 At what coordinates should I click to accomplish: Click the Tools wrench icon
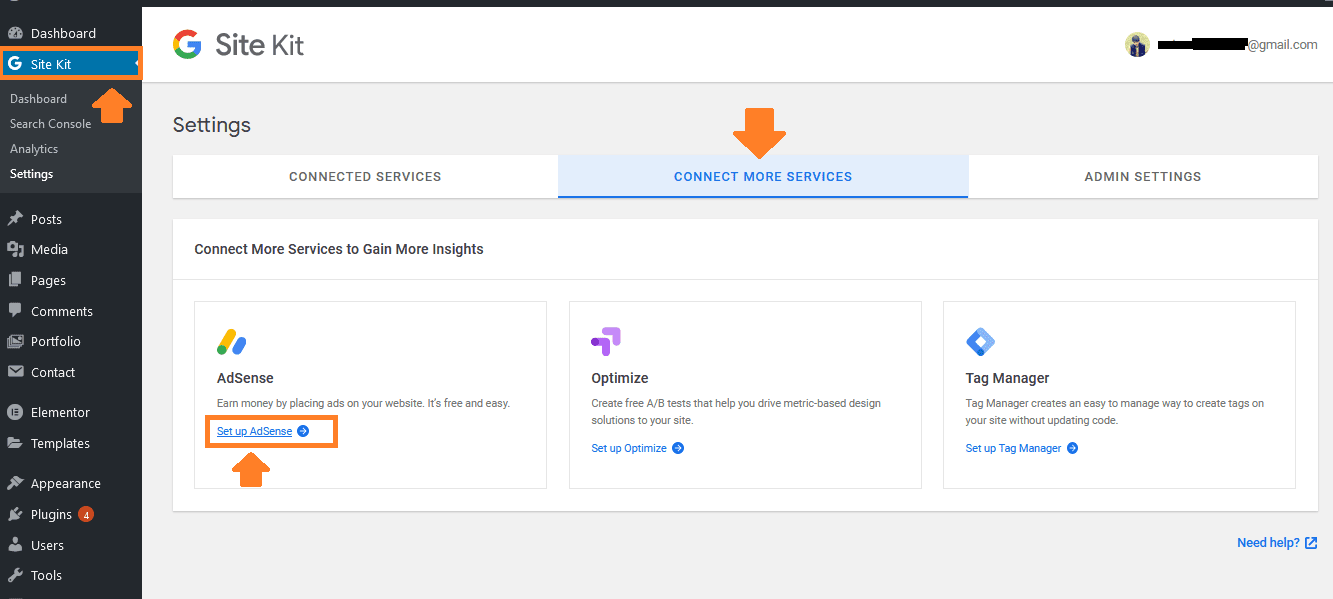click(x=15, y=575)
